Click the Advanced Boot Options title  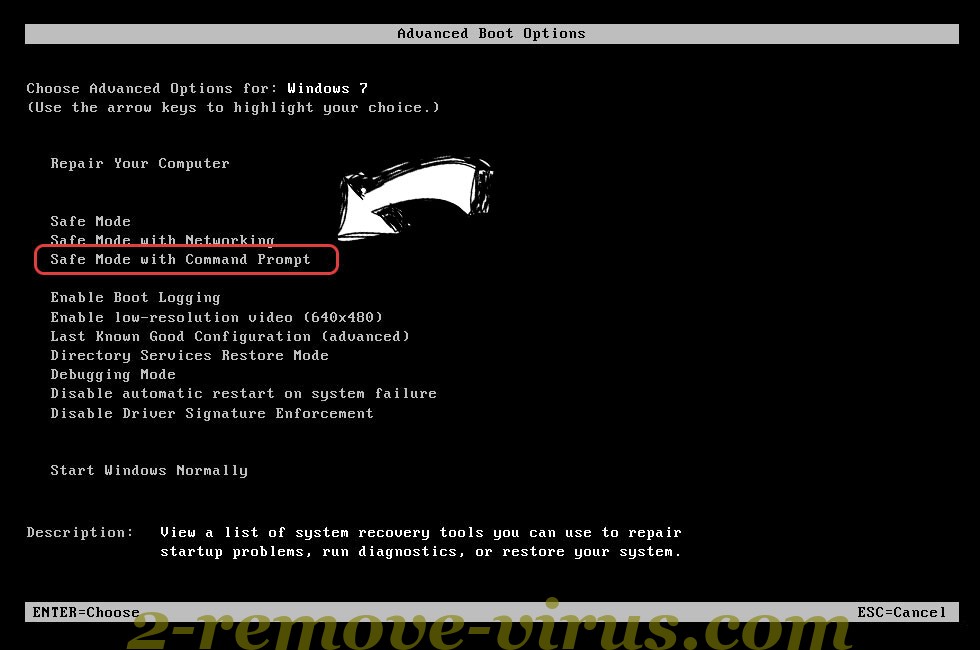(x=491, y=34)
